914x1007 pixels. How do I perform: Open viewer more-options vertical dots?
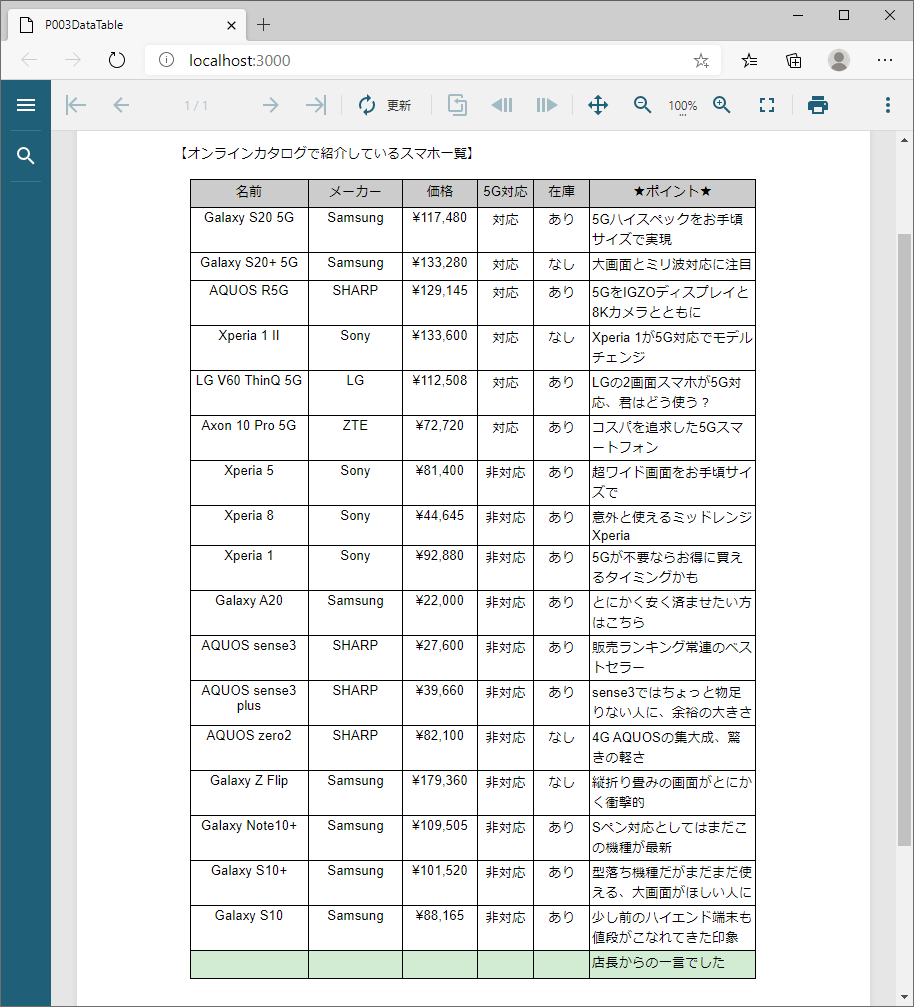tap(888, 105)
